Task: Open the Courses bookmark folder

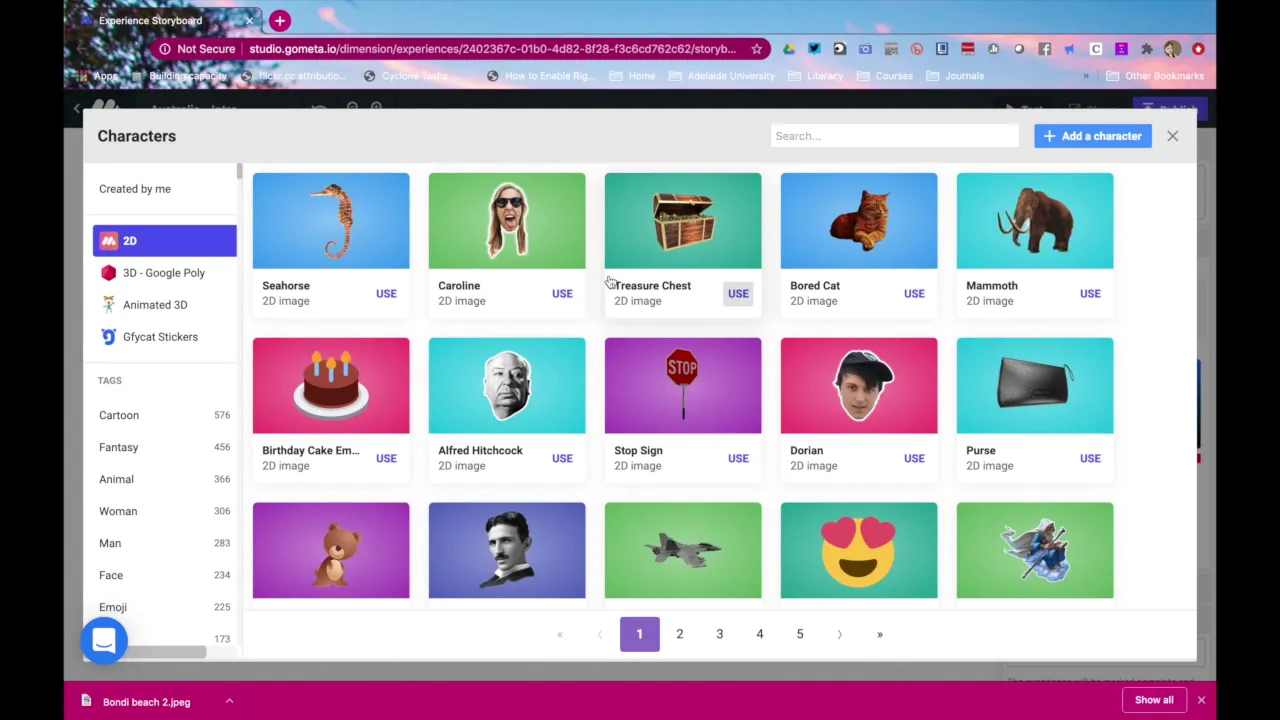Action: pyautogui.click(x=884, y=76)
